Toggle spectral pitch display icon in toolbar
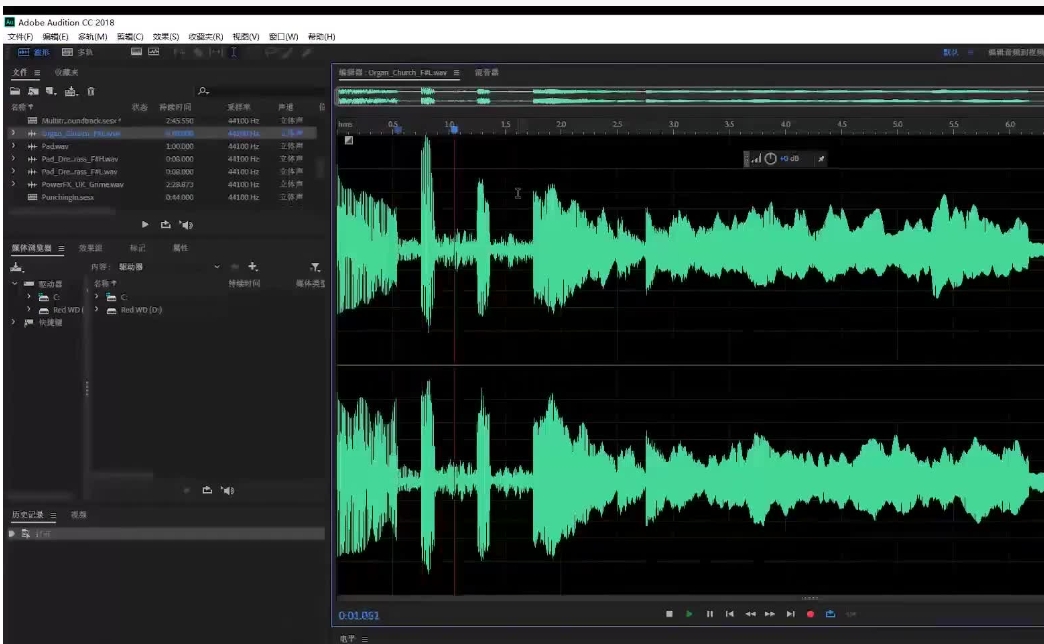 [154, 51]
